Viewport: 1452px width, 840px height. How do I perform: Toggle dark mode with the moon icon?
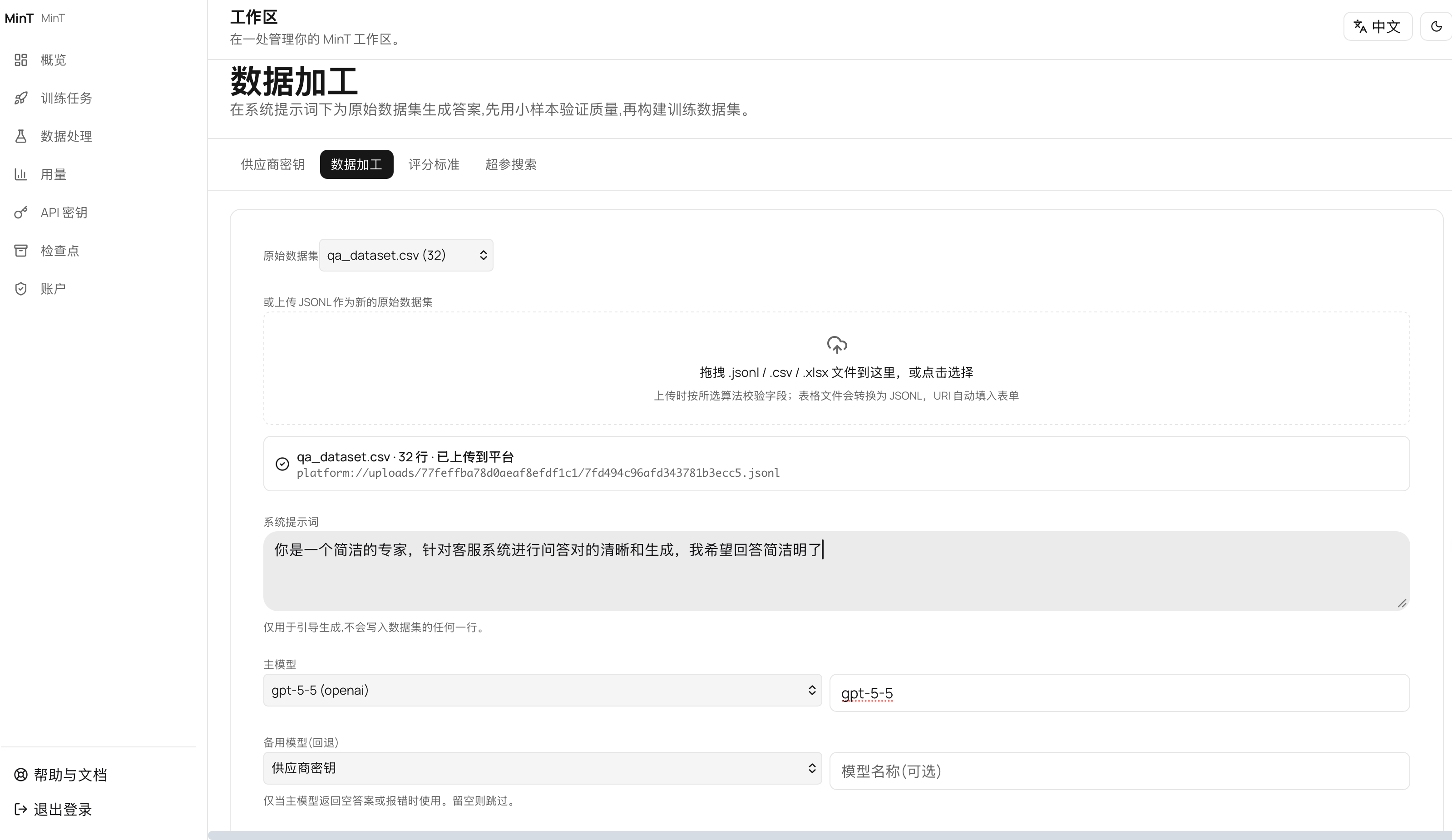(1437, 26)
